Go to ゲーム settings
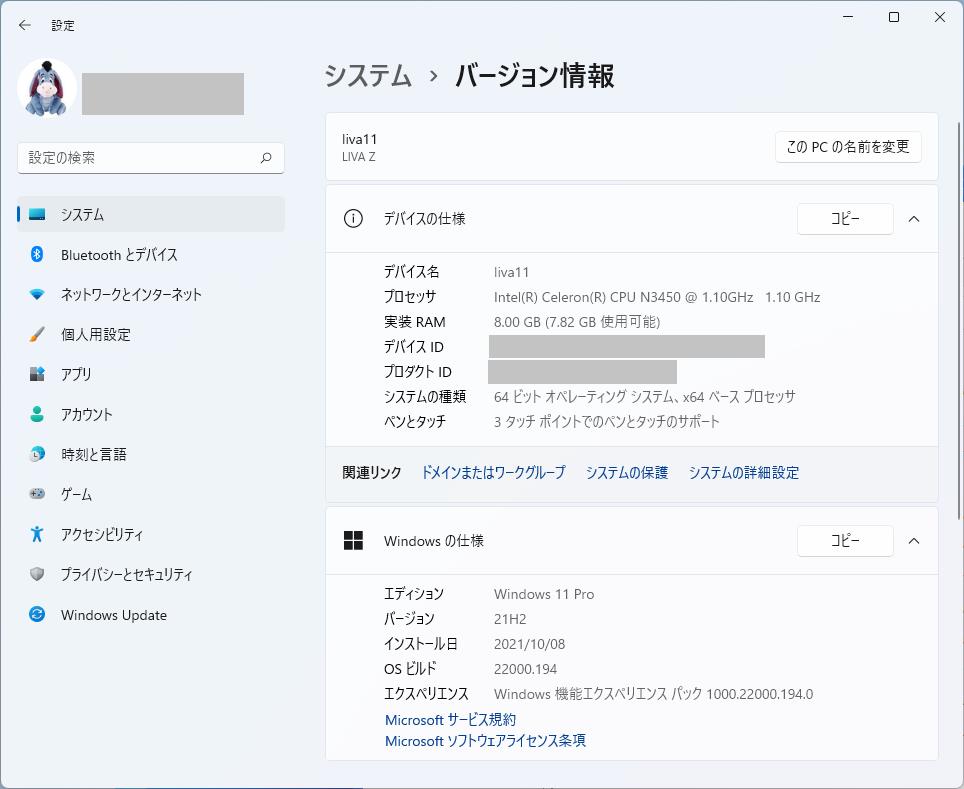Screen dimensions: 964x789 (x=151, y=494)
